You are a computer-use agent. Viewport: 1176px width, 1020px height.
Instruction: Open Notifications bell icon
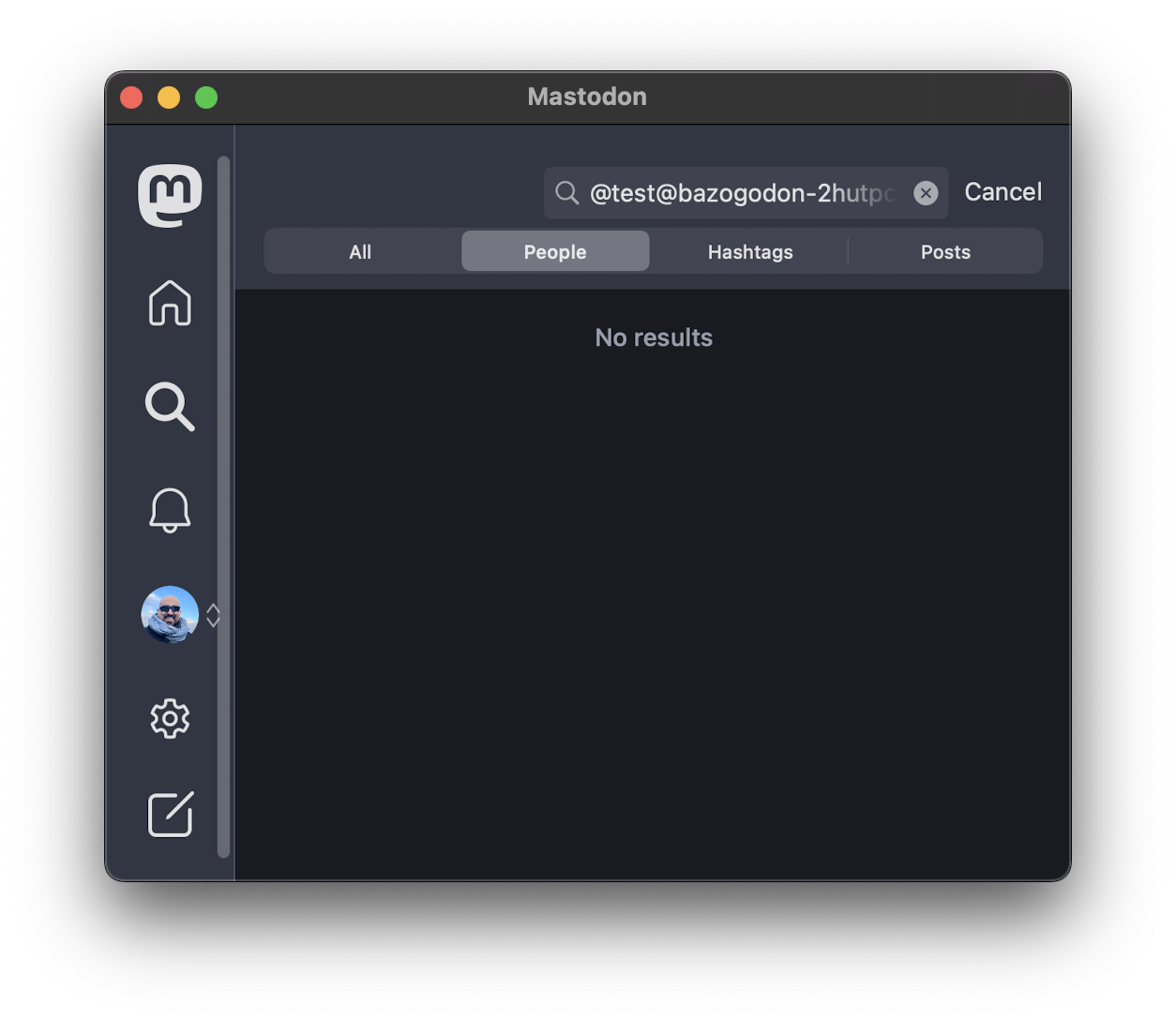(x=170, y=510)
